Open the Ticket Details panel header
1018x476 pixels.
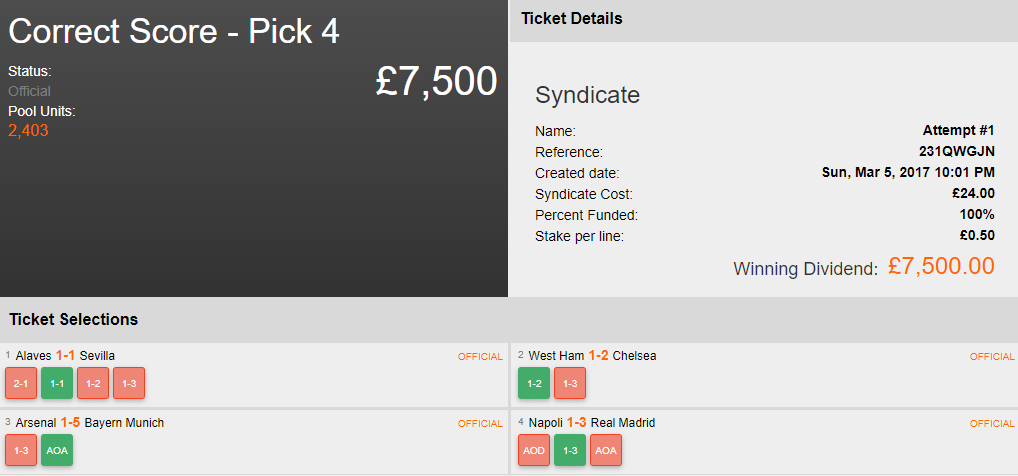click(572, 19)
